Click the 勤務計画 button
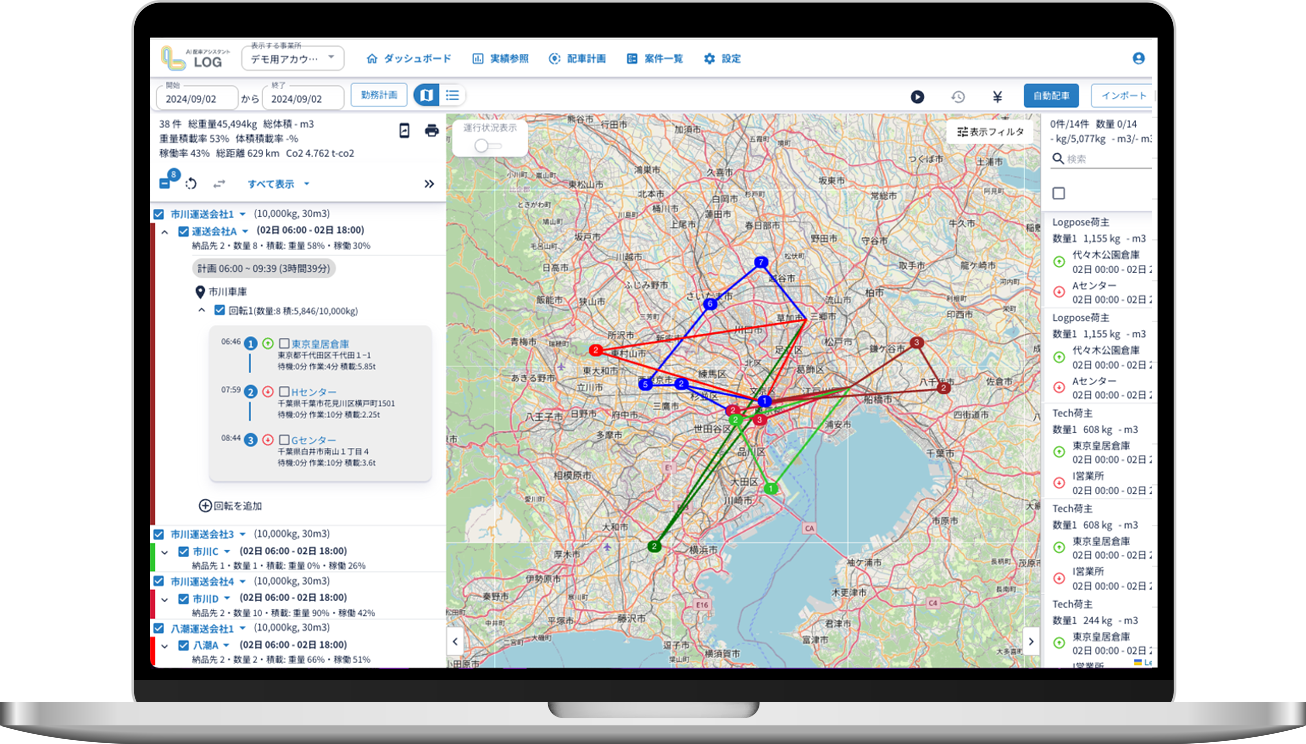1306x744 pixels. point(379,95)
